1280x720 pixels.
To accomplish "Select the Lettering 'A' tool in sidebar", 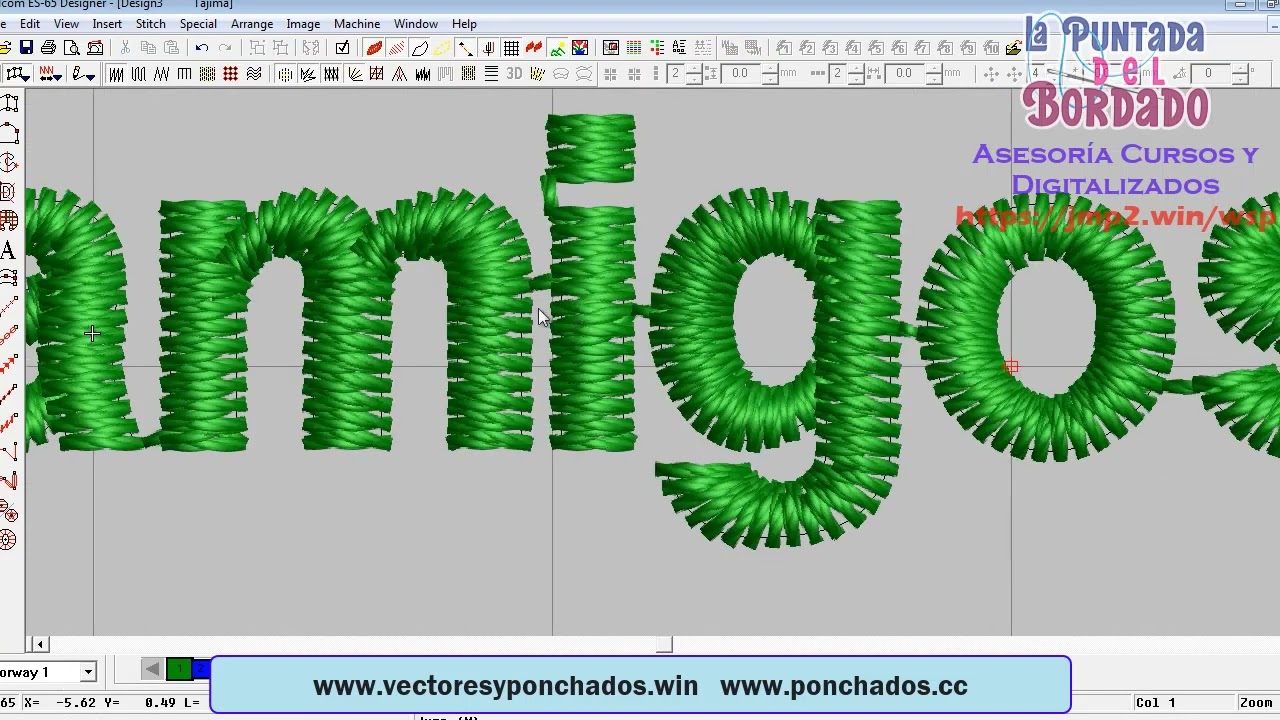I will coord(8,250).
